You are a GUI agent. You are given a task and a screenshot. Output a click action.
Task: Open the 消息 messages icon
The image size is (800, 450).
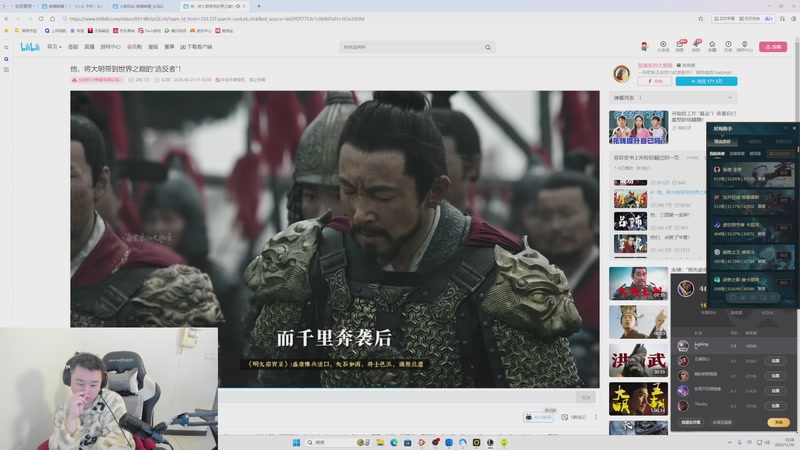pyautogui.click(x=680, y=46)
